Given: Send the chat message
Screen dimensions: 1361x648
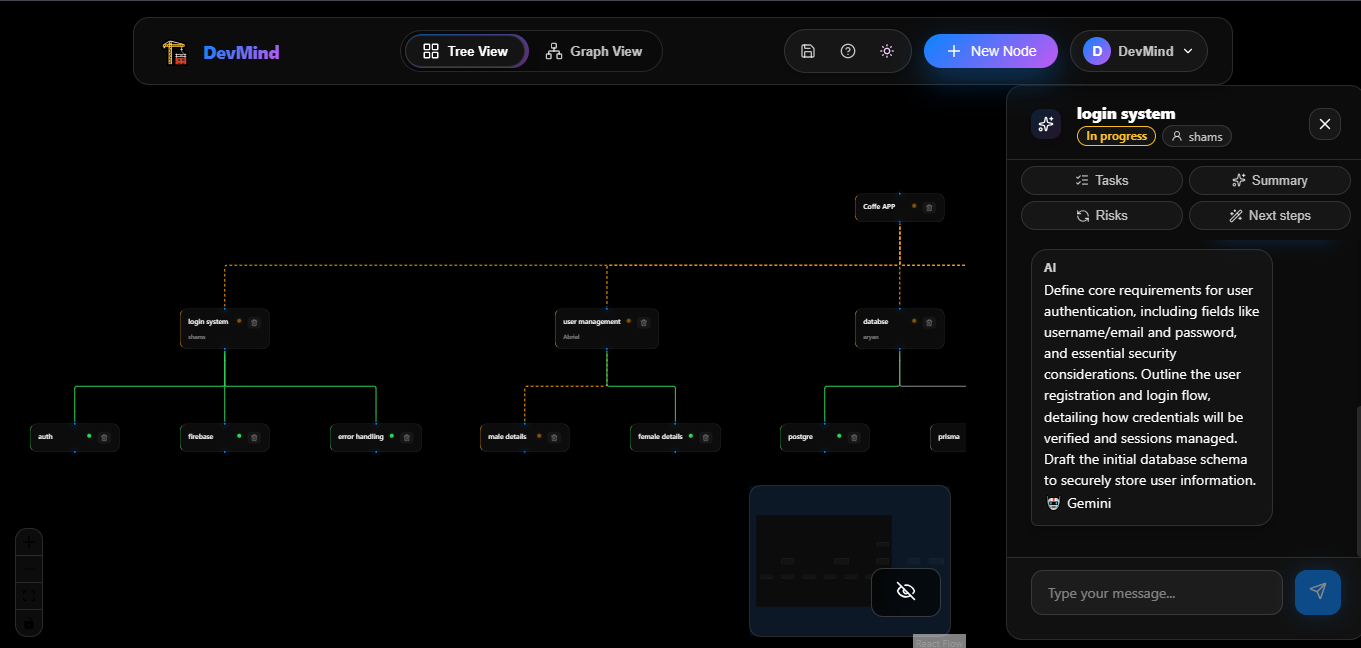Looking at the screenshot, I should (x=1318, y=592).
